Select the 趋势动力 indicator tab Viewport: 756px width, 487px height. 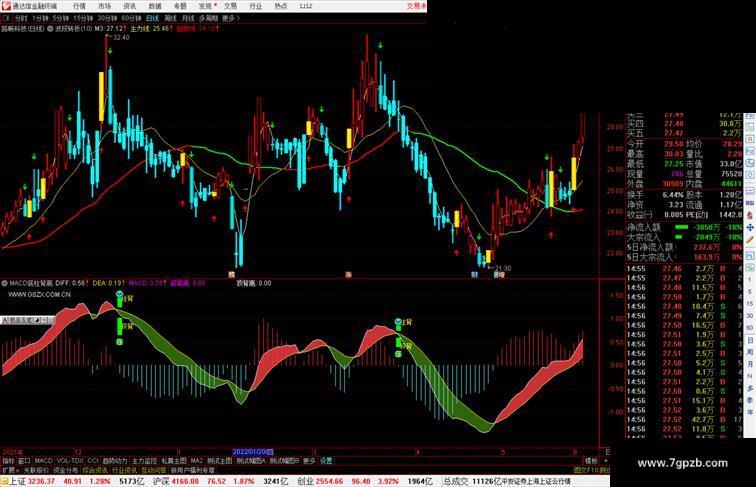point(115,461)
